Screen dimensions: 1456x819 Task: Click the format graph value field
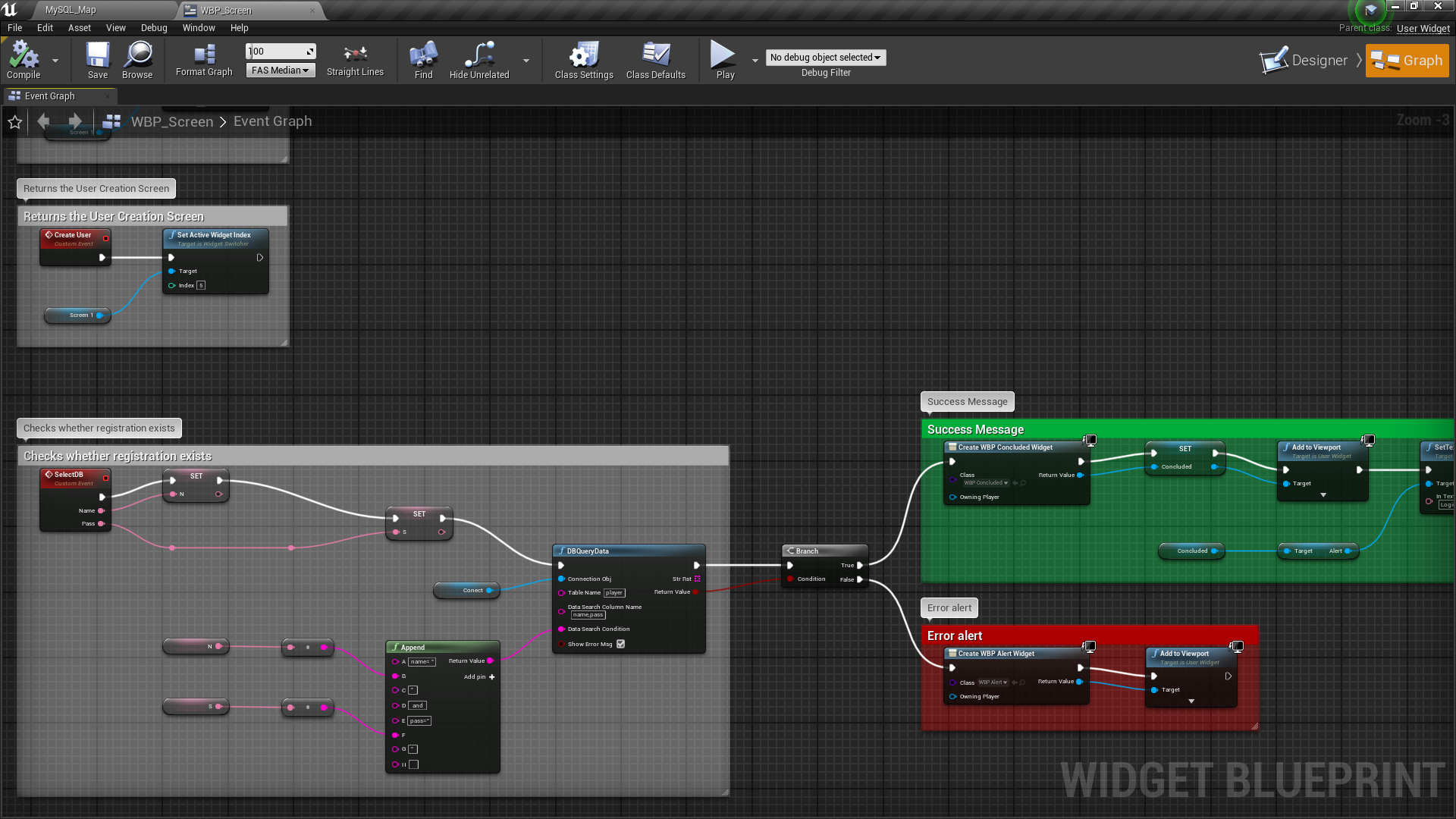tap(281, 52)
